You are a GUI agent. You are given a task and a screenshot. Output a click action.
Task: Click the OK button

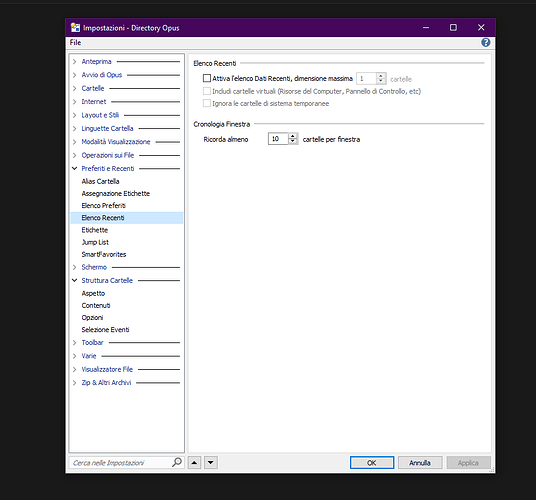coord(372,463)
